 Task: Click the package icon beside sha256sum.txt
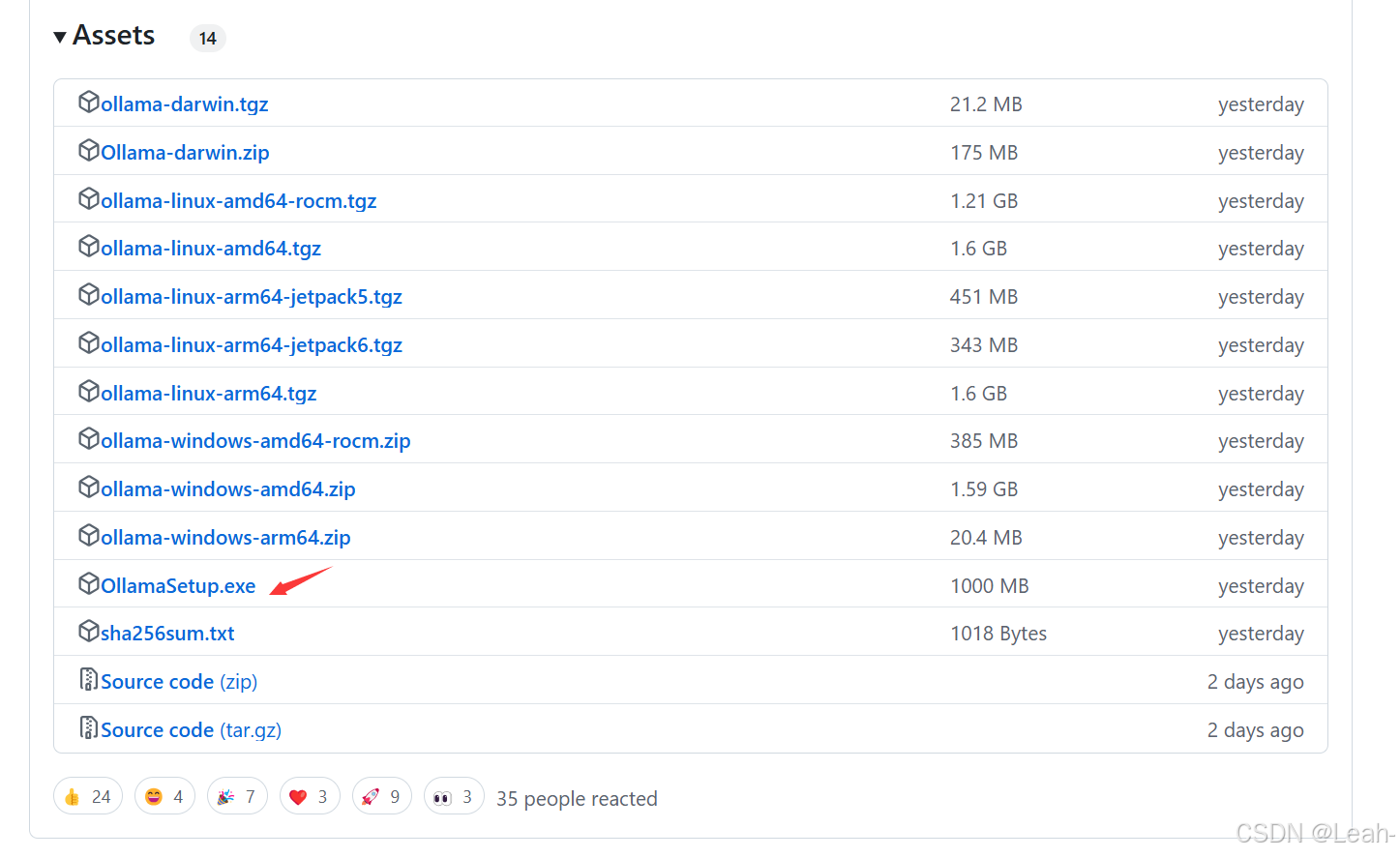click(x=89, y=631)
